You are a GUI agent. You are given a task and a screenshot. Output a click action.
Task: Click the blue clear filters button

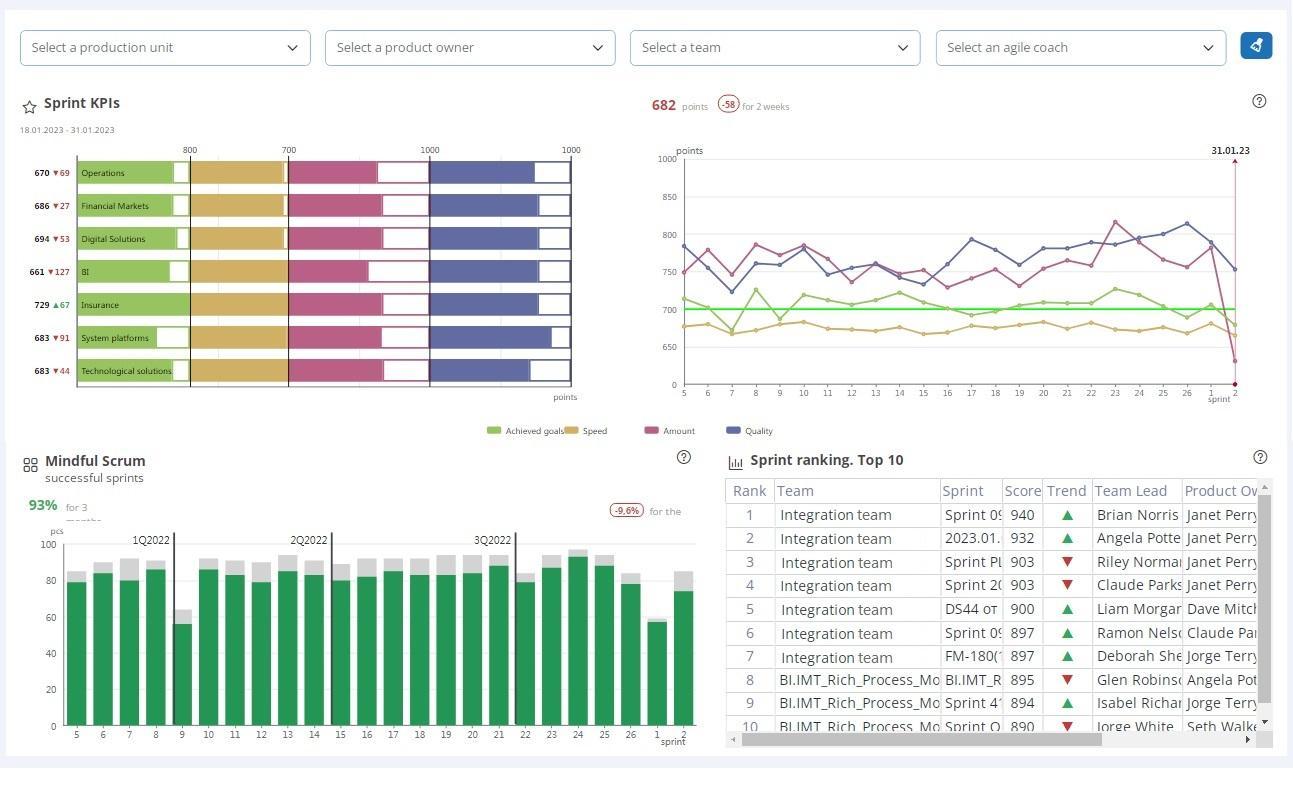tap(1256, 46)
